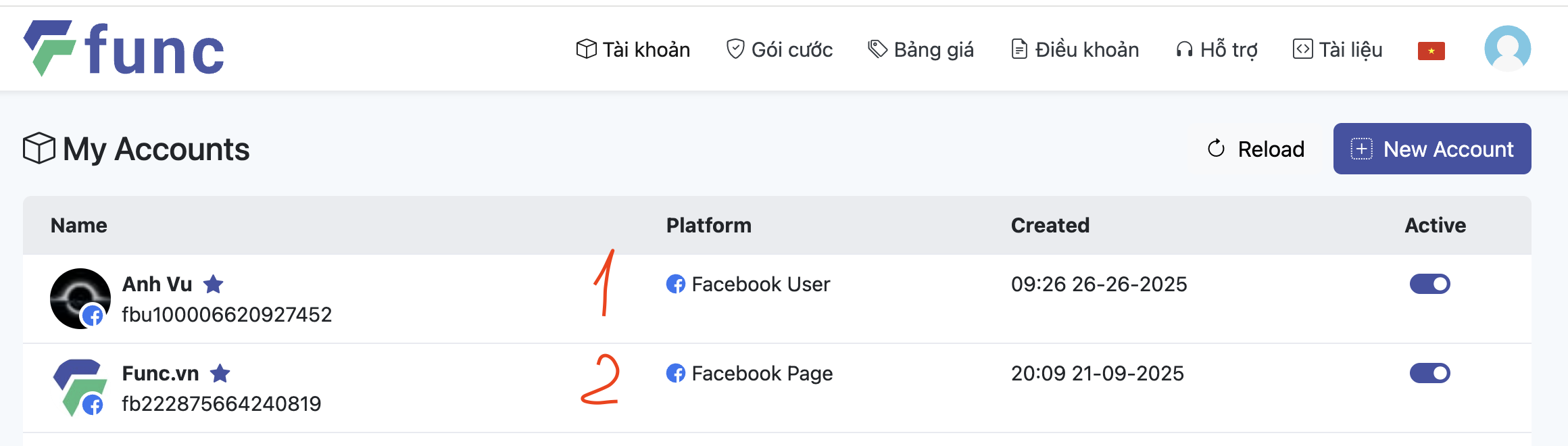The width and height of the screenshot is (1568, 446).
Task: Click Facebook icon beside Facebook Page
Action: 675,373
